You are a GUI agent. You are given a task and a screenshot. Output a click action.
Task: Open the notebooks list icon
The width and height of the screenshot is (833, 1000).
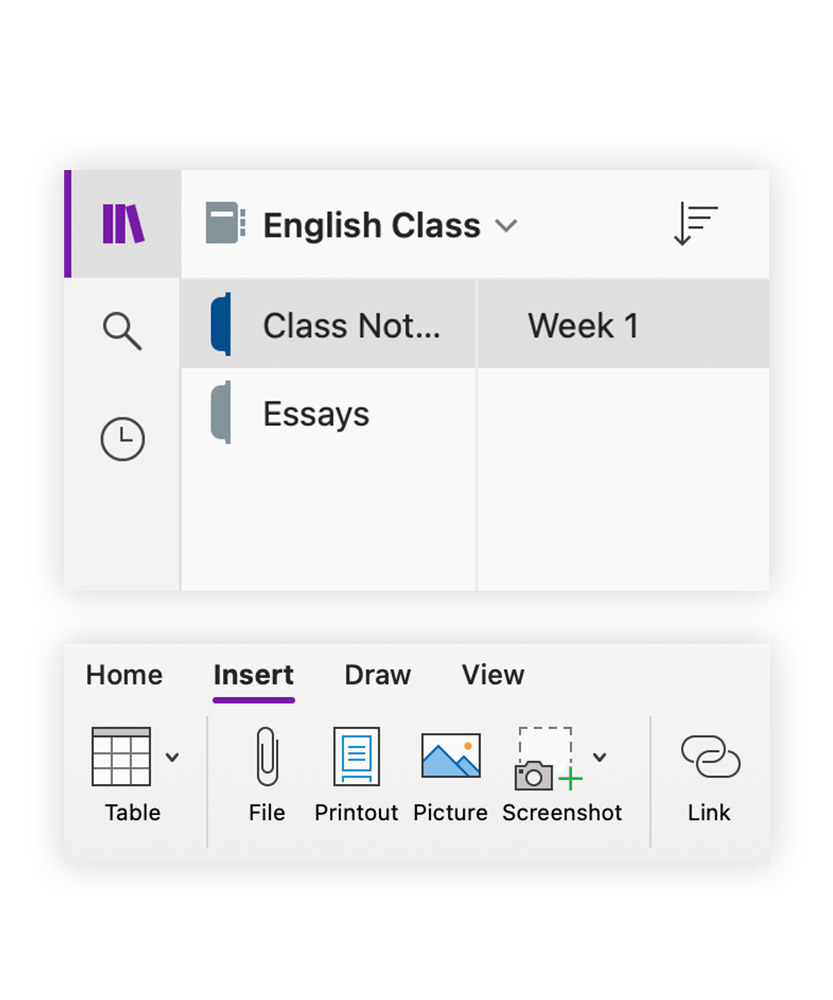pos(123,224)
